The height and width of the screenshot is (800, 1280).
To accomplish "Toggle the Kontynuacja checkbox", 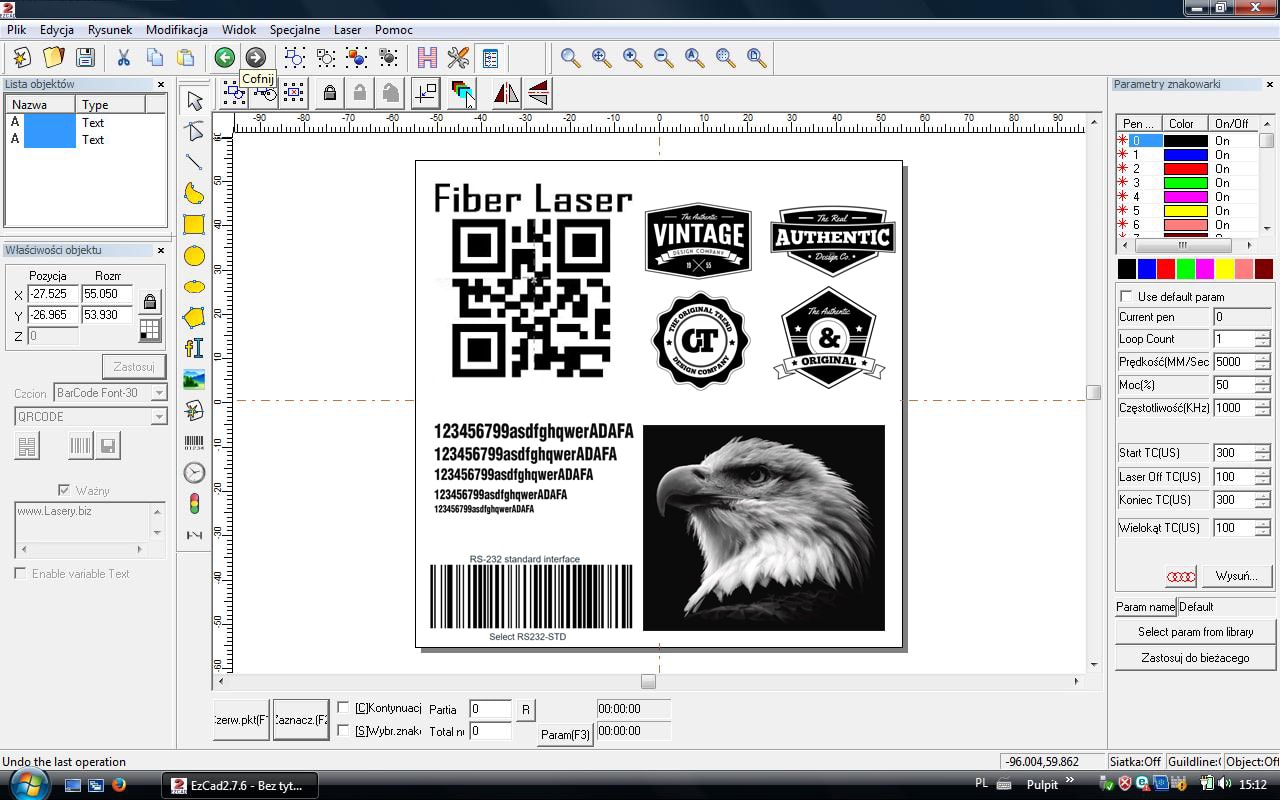I will tap(343, 708).
